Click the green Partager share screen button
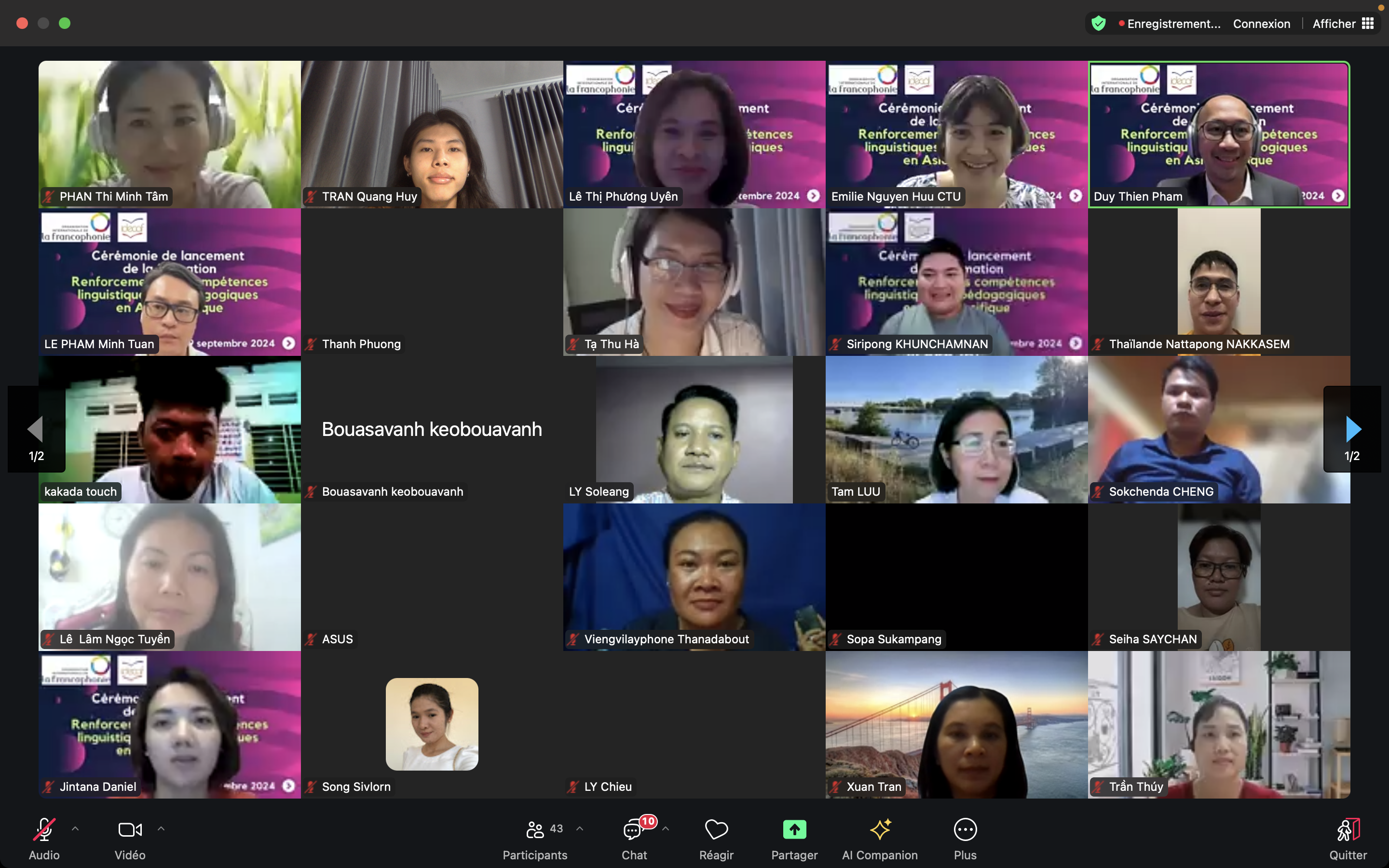The width and height of the screenshot is (1389, 868). [794, 830]
